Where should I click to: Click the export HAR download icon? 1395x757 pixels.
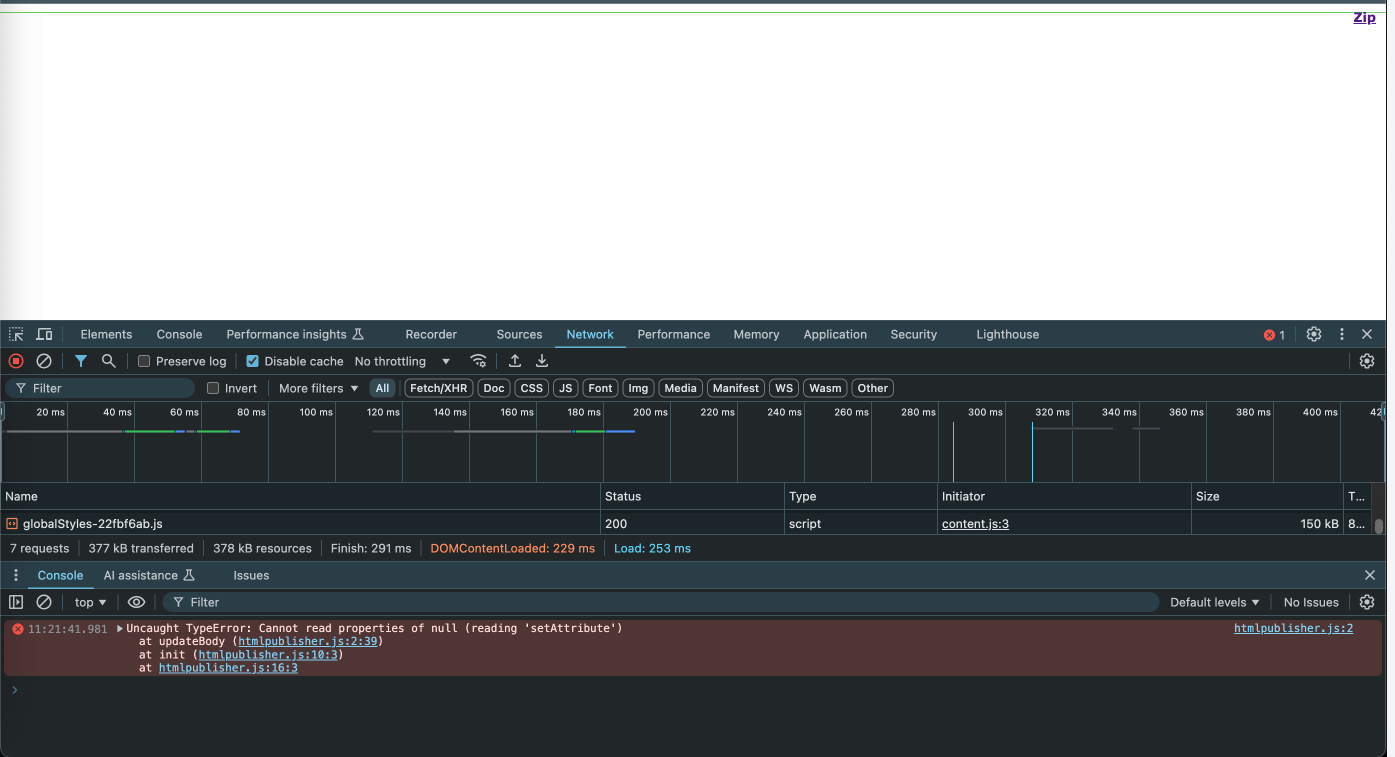(x=542, y=361)
